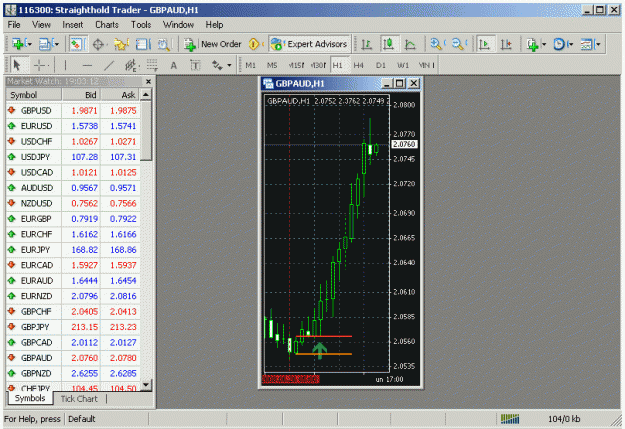
Task: Open the File menu
Action: [14, 25]
